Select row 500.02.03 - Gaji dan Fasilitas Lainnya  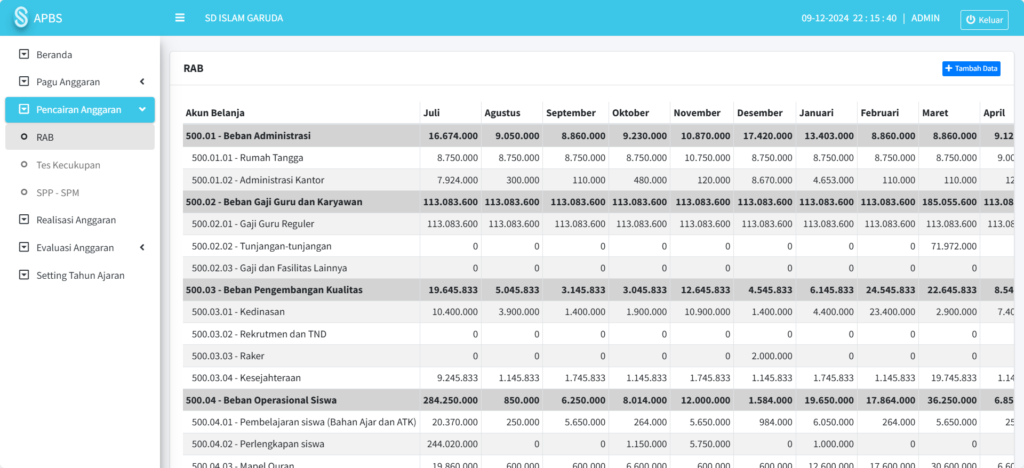600,268
